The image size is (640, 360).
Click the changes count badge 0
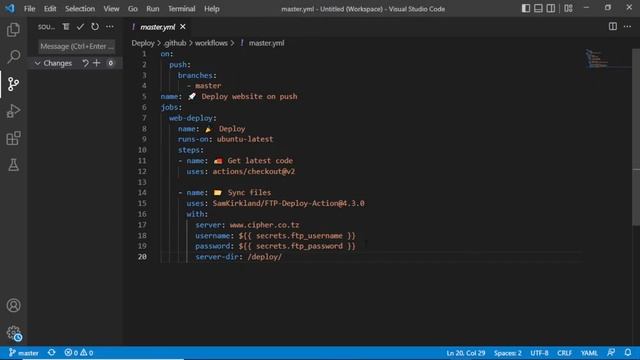pyautogui.click(x=110, y=63)
